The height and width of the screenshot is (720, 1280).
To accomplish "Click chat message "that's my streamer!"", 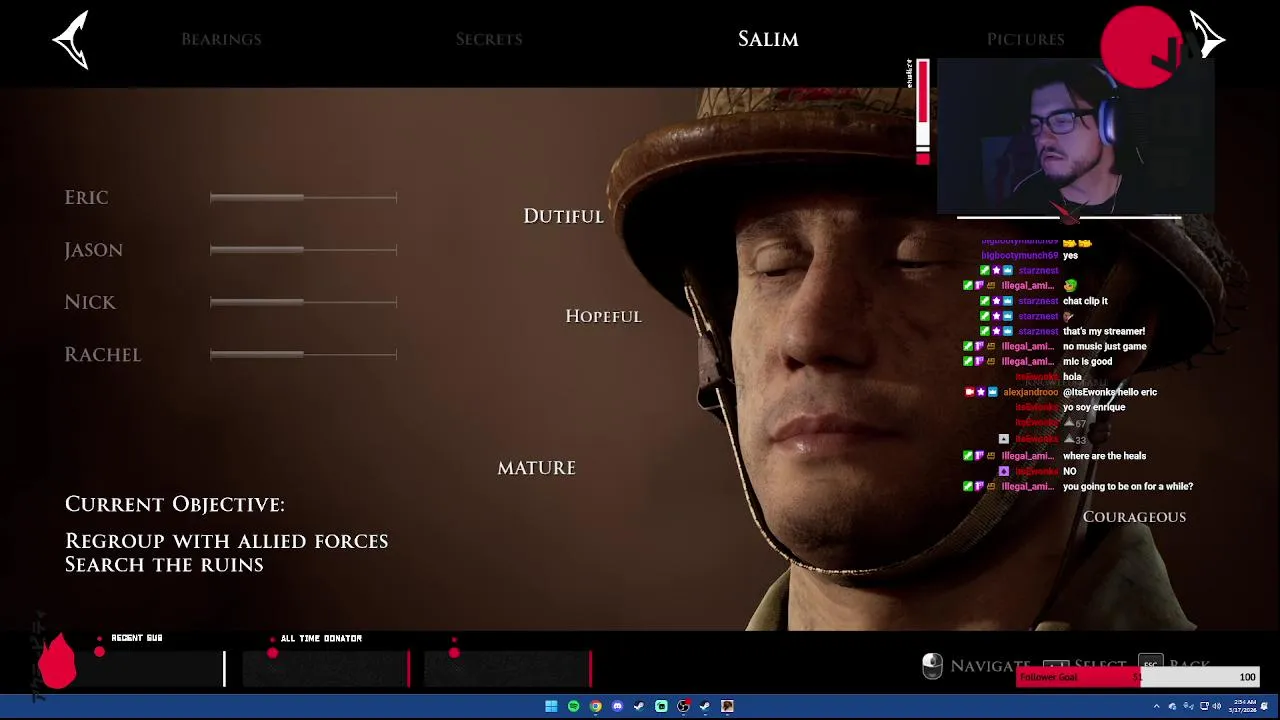I will [x=1104, y=331].
